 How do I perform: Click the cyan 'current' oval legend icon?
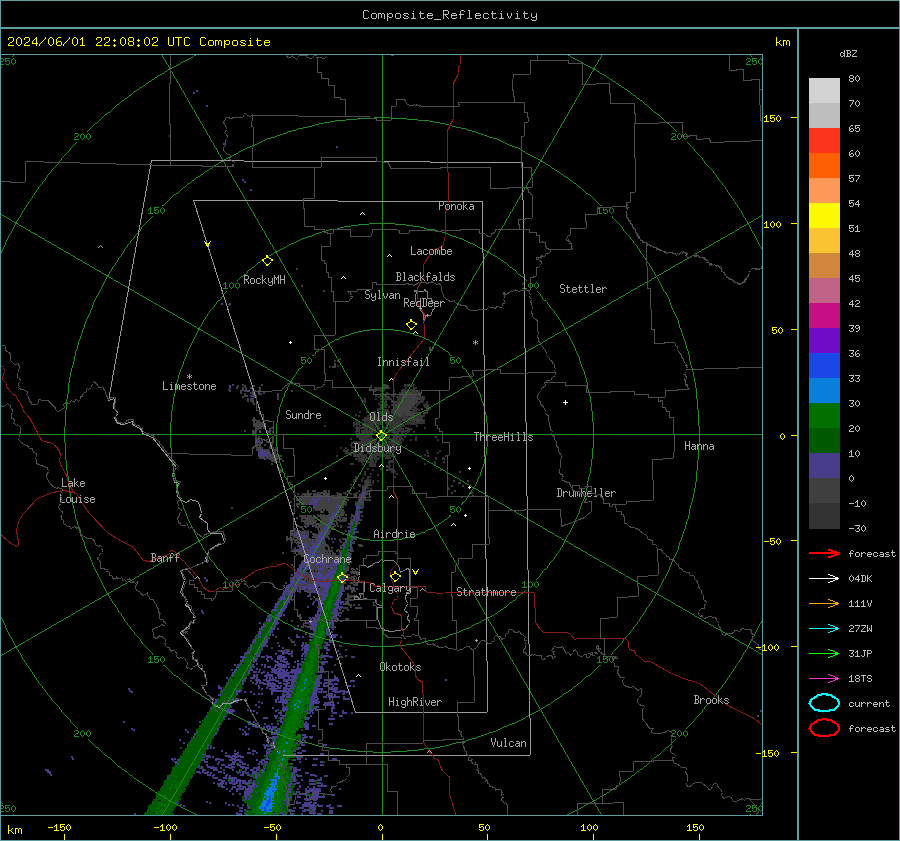pyautogui.click(x=824, y=703)
